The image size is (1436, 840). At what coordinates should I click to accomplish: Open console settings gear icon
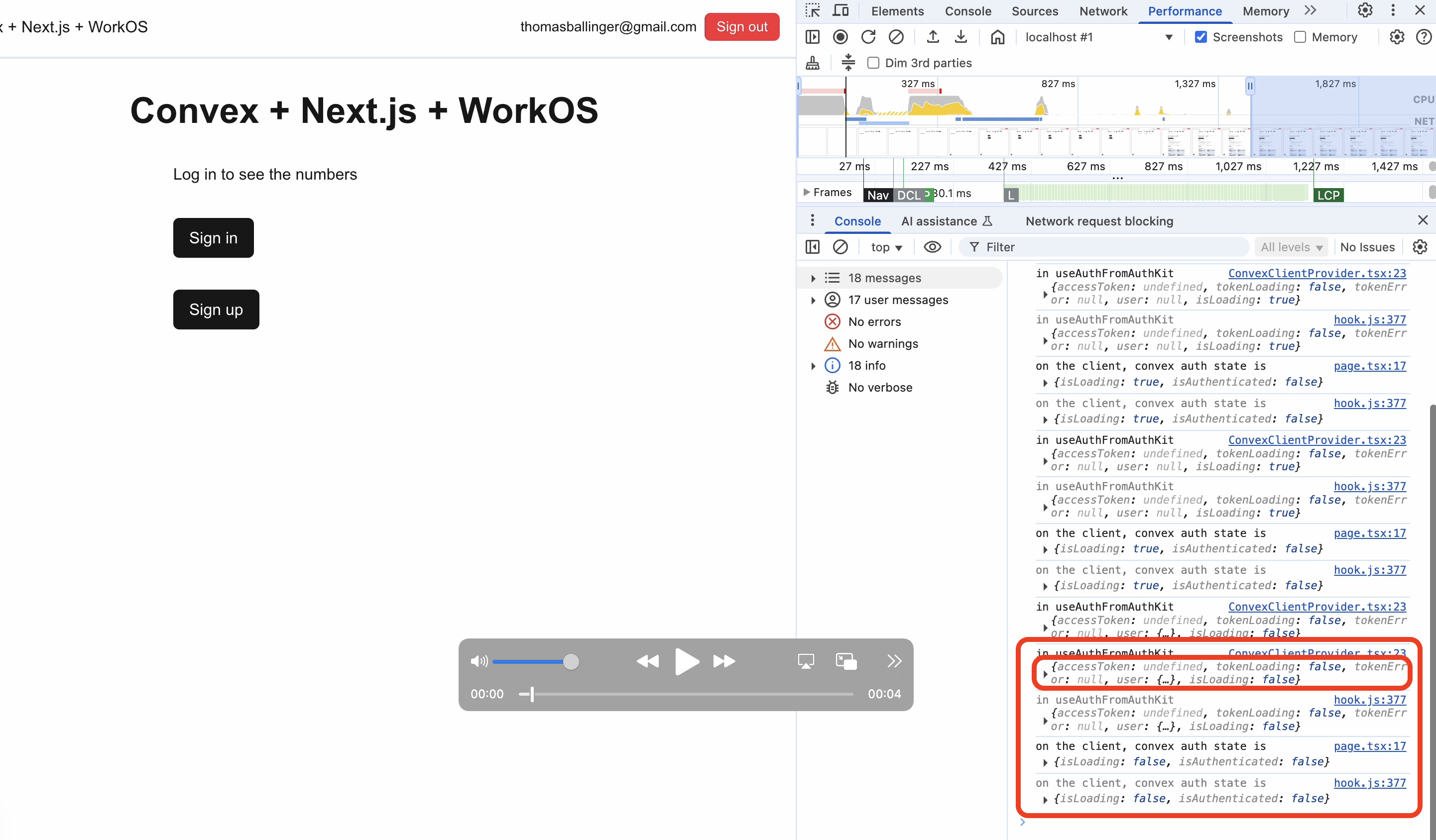[x=1420, y=247]
